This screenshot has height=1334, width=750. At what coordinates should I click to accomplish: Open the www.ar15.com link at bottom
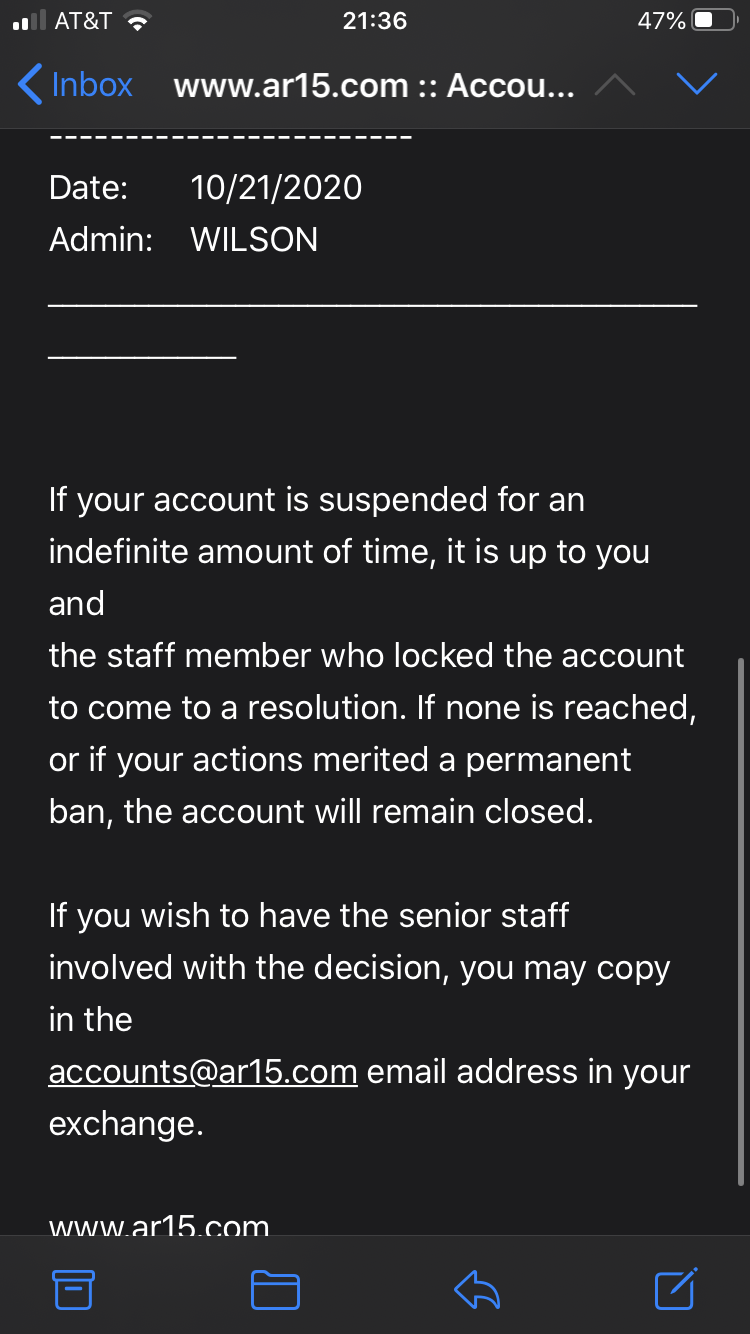[x=159, y=1224]
